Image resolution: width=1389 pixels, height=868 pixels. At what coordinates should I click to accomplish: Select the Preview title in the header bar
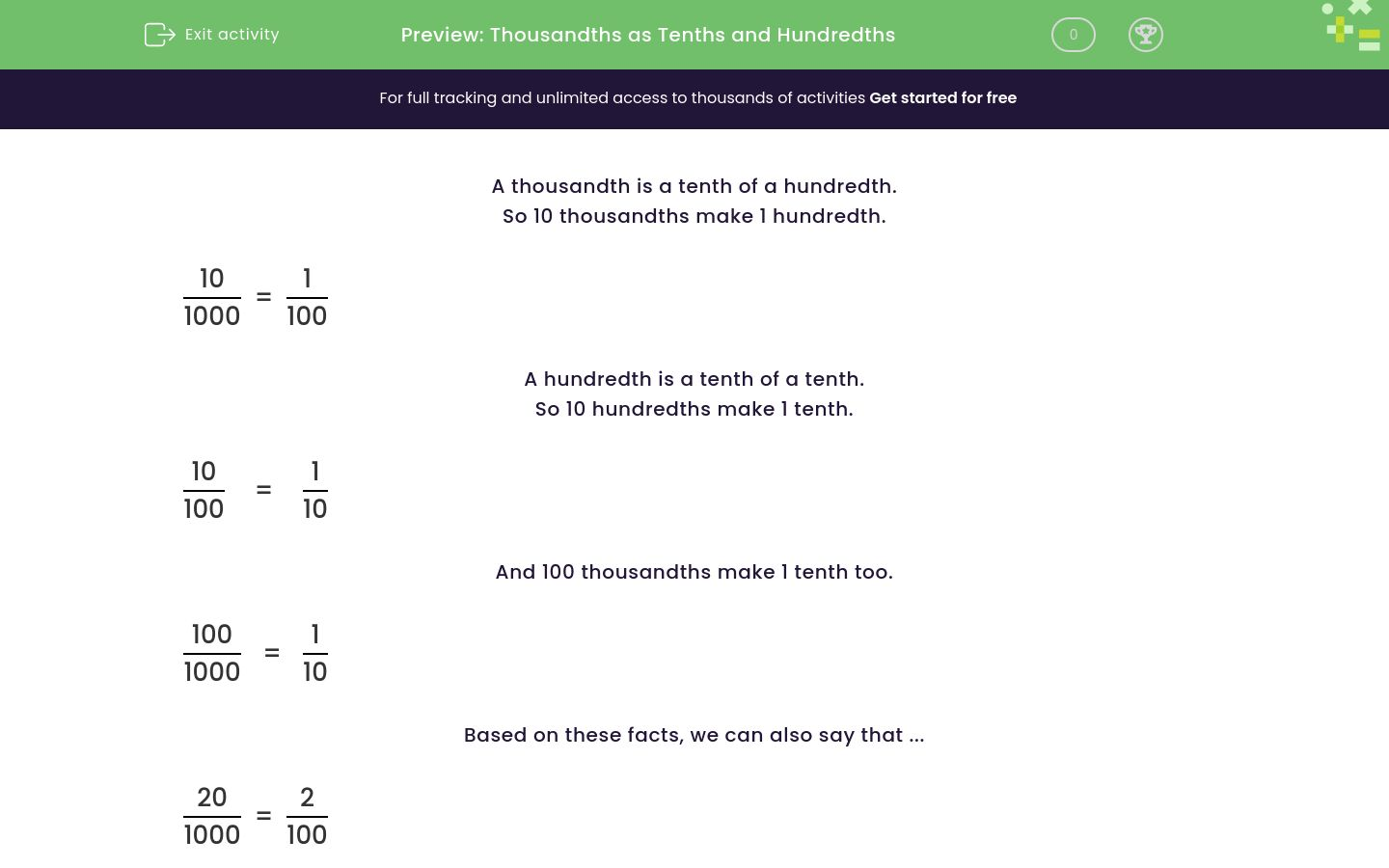point(648,35)
